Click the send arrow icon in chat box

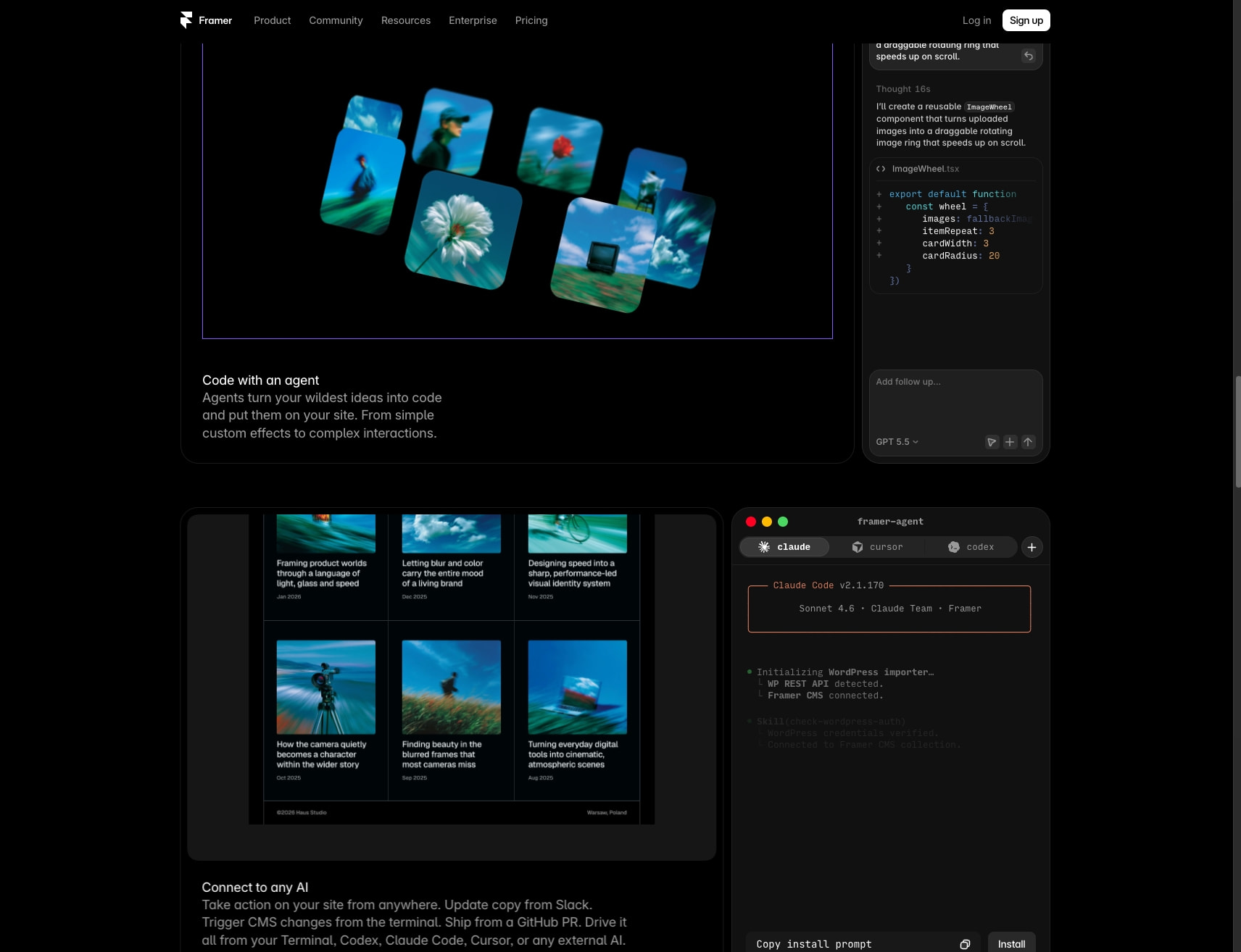click(1028, 442)
